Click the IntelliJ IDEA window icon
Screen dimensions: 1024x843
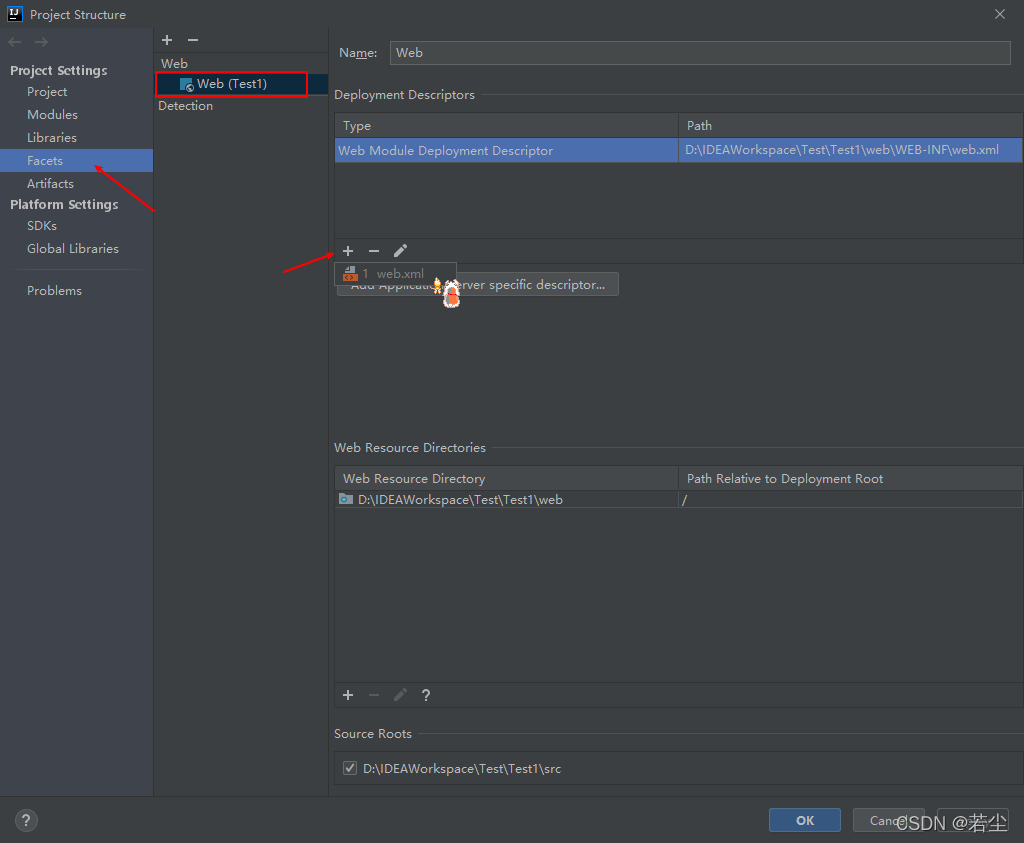14,14
